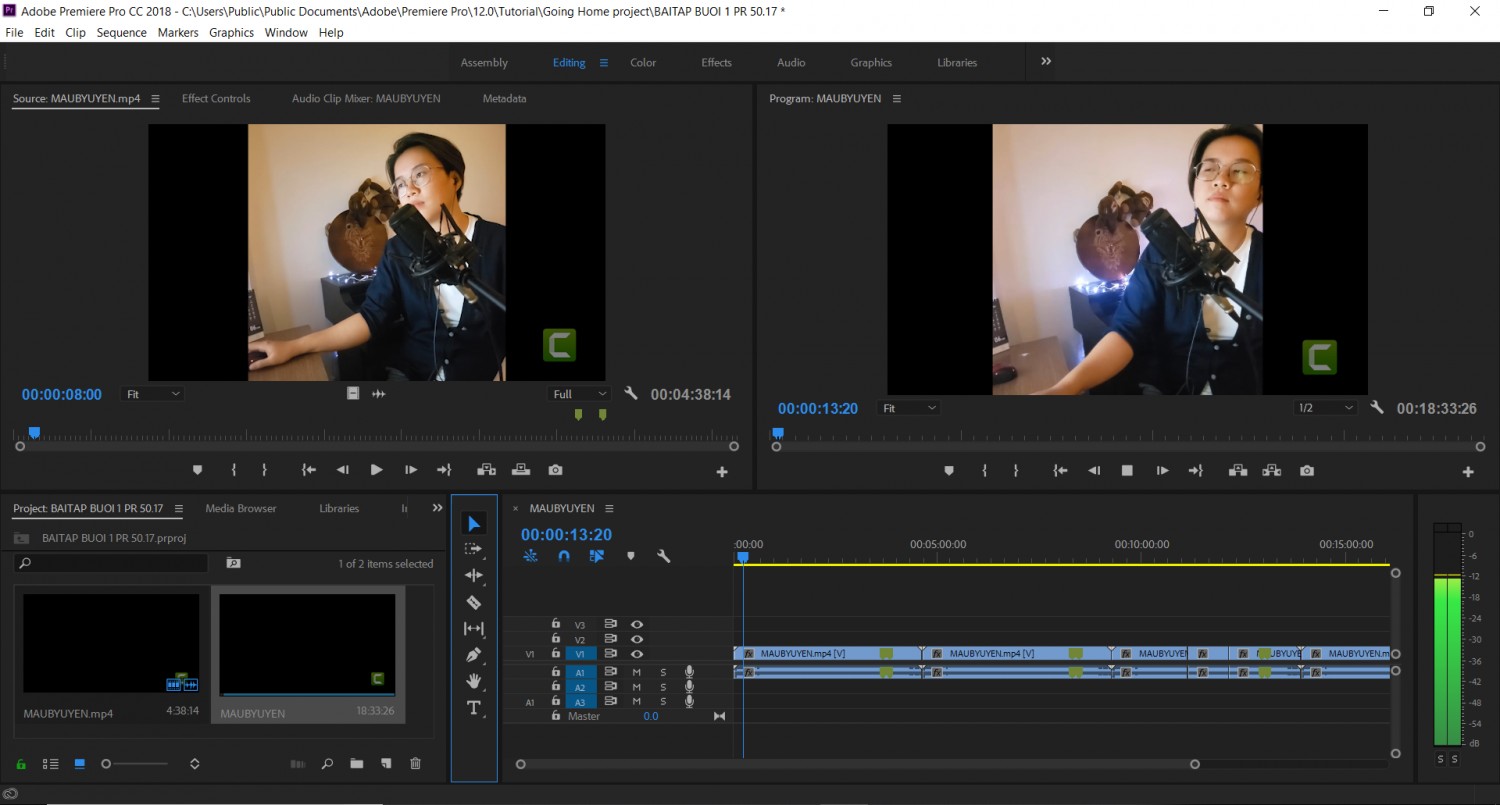Open Program playback resolution 1/2 dropdown
The height and width of the screenshot is (805, 1500).
pyautogui.click(x=1325, y=408)
